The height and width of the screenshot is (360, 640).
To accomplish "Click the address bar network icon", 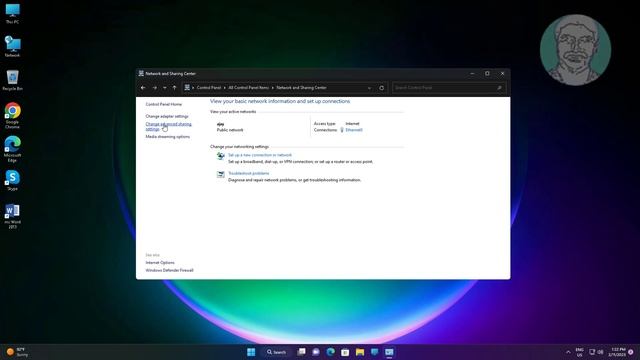I will (x=187, y=88).
